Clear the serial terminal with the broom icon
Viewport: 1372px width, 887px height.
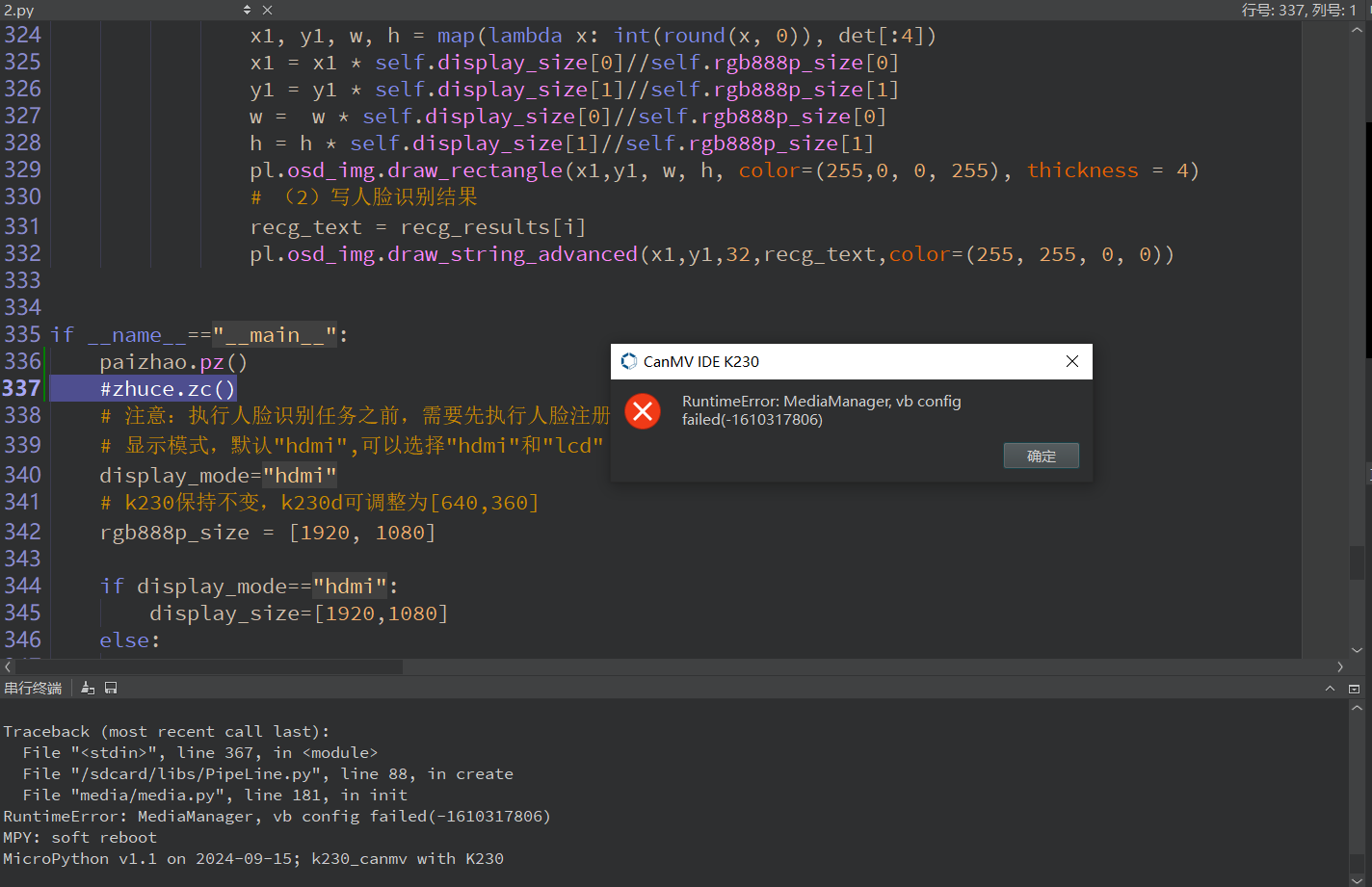pos(88,688)
